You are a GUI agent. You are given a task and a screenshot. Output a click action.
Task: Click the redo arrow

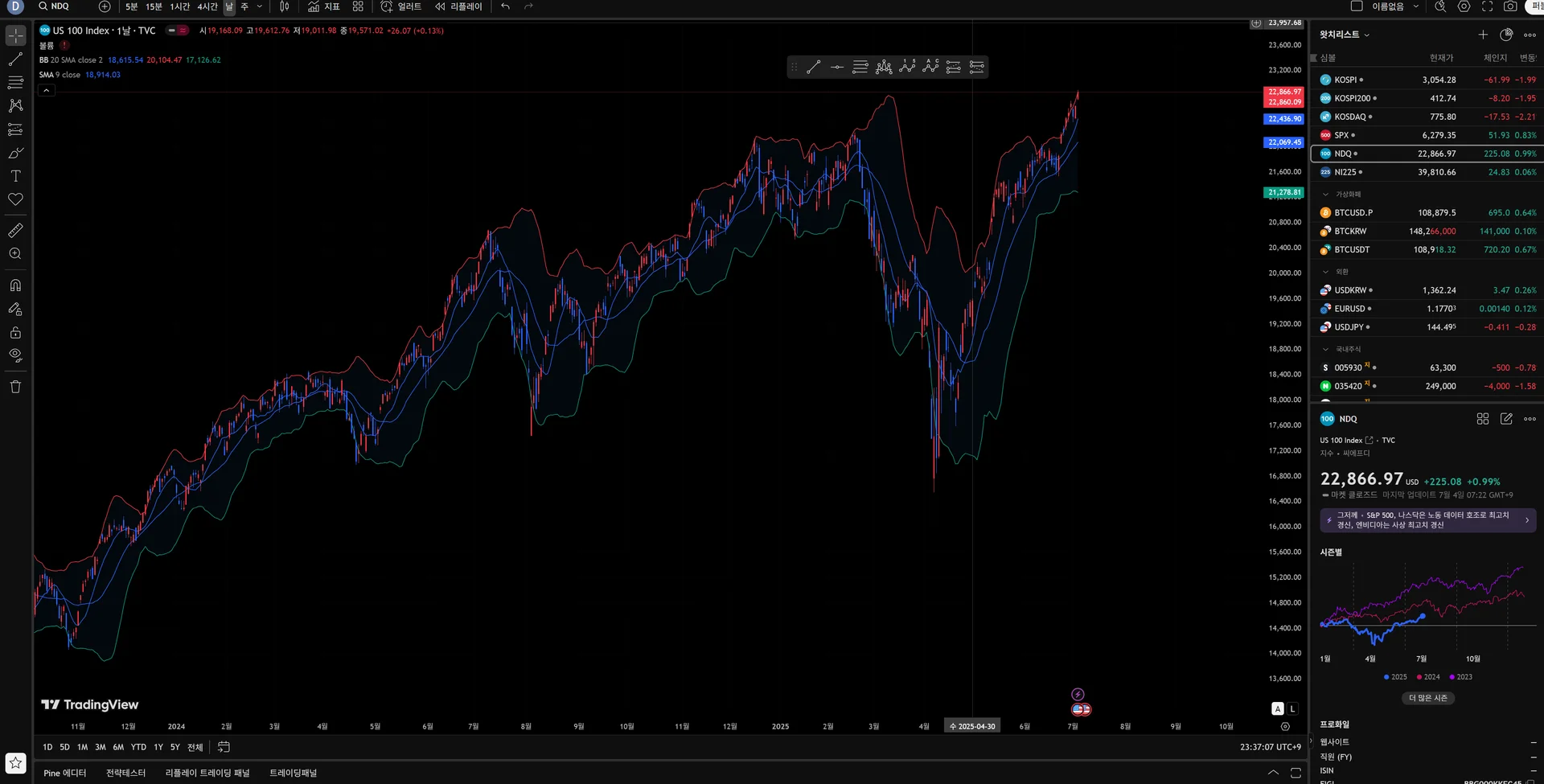click(x=528, y=6)
